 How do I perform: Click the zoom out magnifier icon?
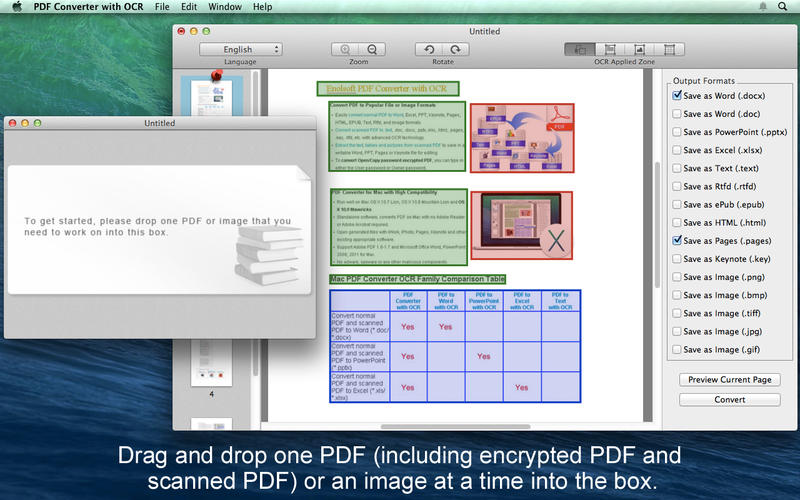tap(372, 49)
